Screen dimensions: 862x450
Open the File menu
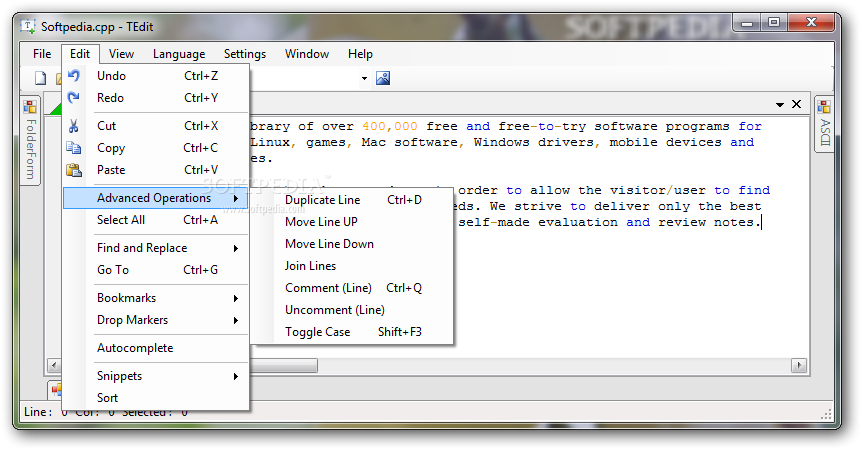(x=42, y=54)
